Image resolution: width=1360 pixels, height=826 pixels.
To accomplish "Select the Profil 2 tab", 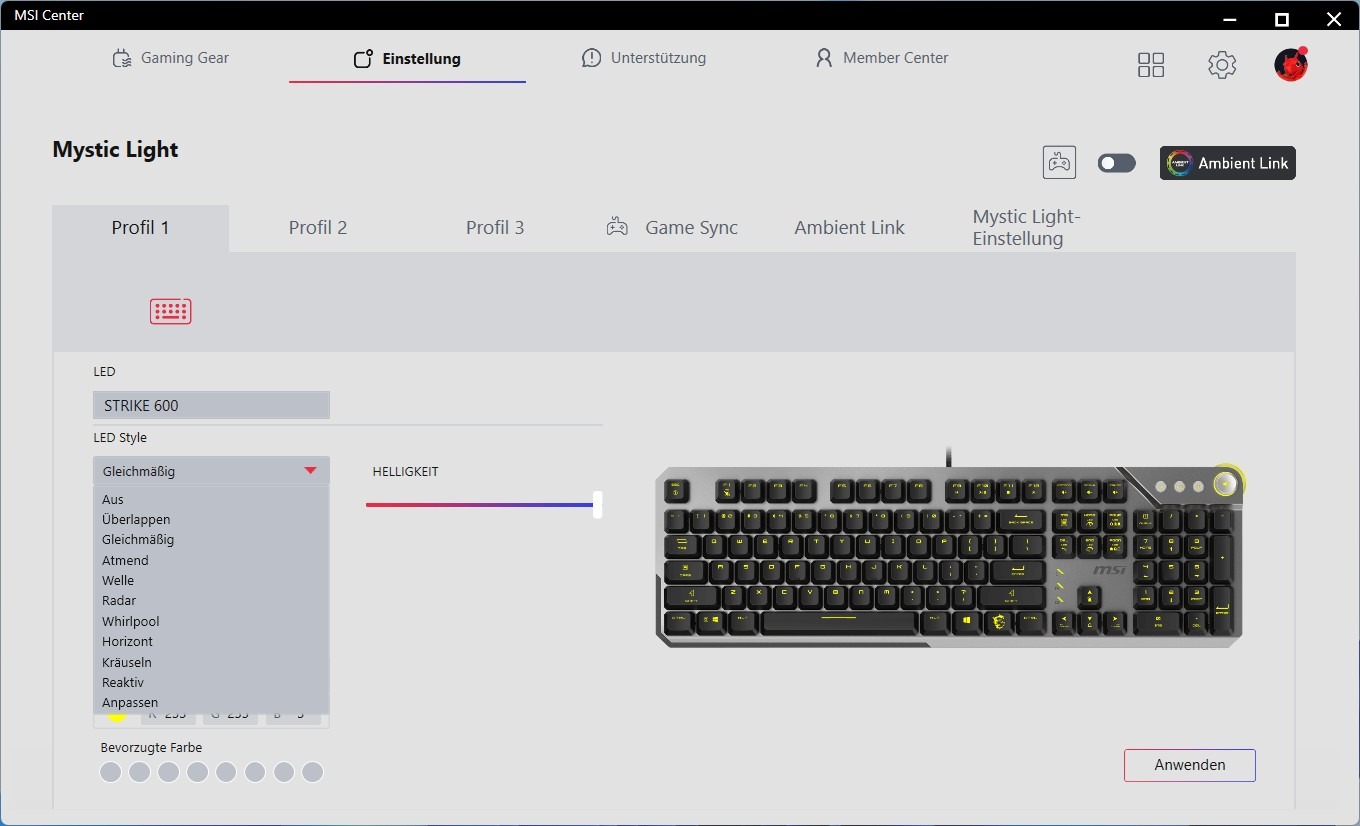I will coord(318,228).
